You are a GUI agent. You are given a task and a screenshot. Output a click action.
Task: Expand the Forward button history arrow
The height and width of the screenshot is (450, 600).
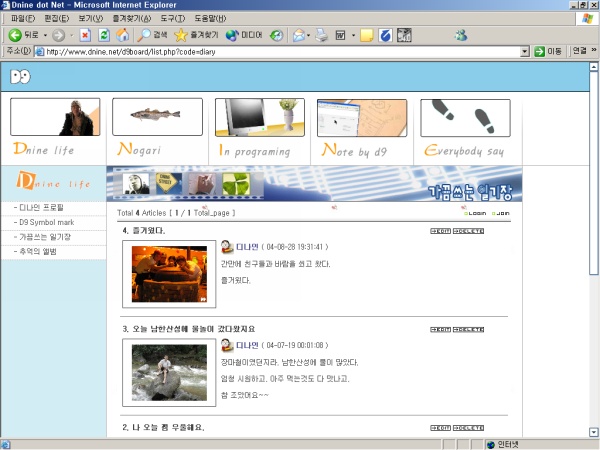click(x=72, y=35)
